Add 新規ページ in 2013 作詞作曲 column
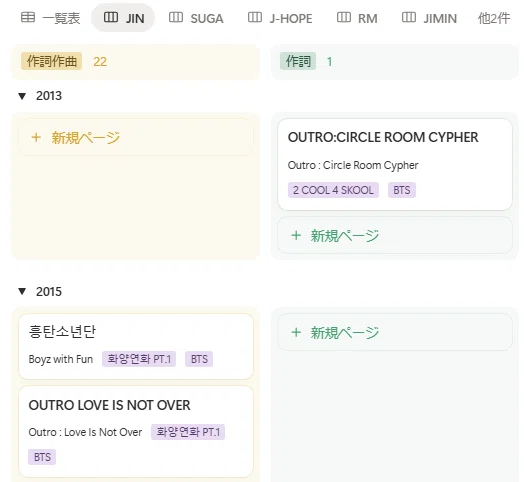The image size is (524, 482). 136,137
